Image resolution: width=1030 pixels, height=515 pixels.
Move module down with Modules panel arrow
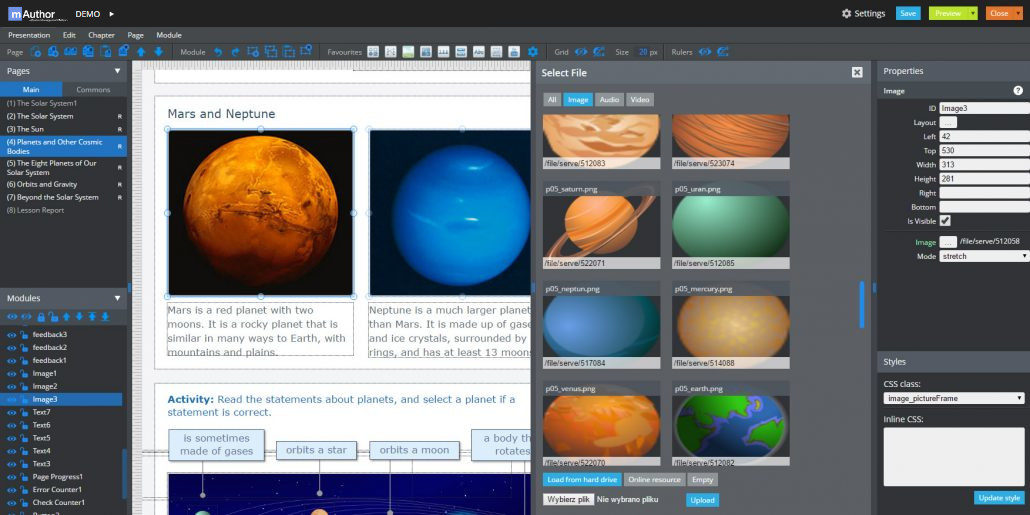(79, 317)
